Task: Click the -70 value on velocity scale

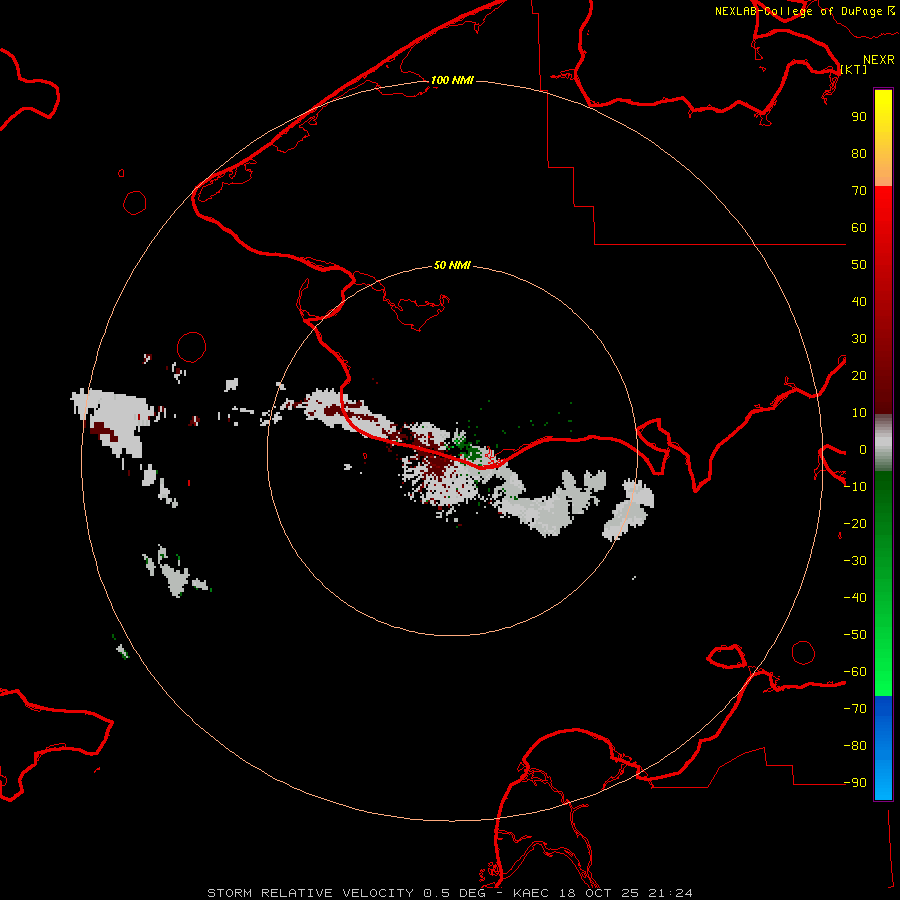Action: 855,709
